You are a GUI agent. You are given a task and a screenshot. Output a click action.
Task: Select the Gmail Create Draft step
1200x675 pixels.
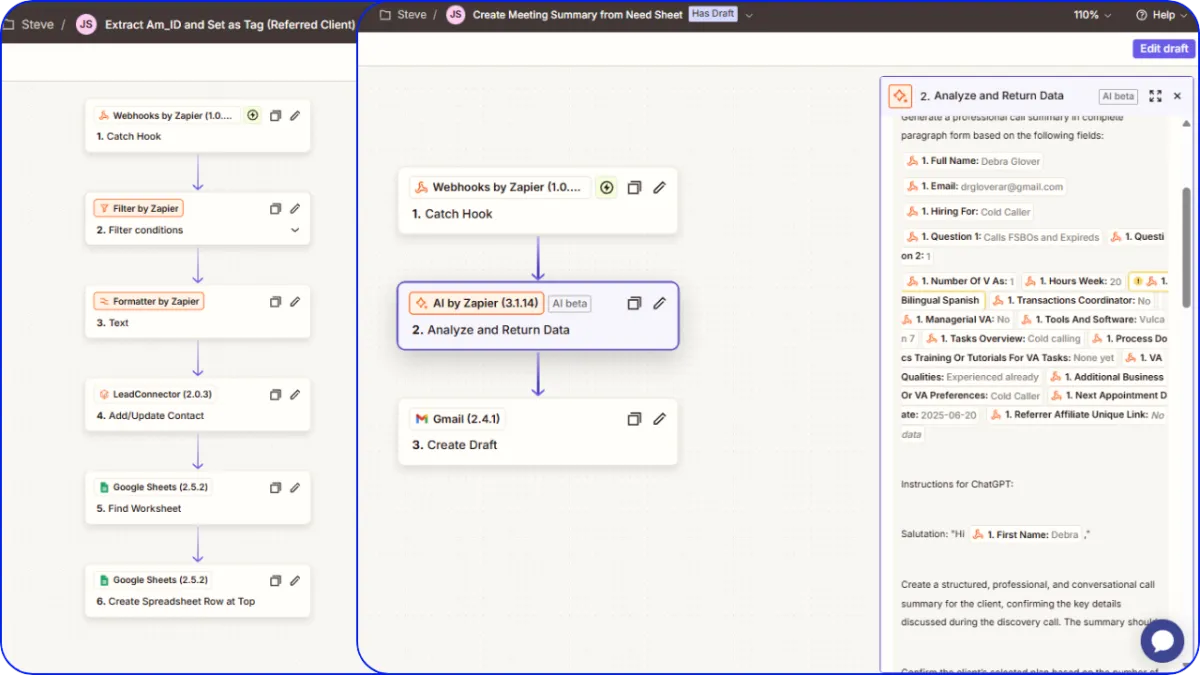tap(538, 431)
